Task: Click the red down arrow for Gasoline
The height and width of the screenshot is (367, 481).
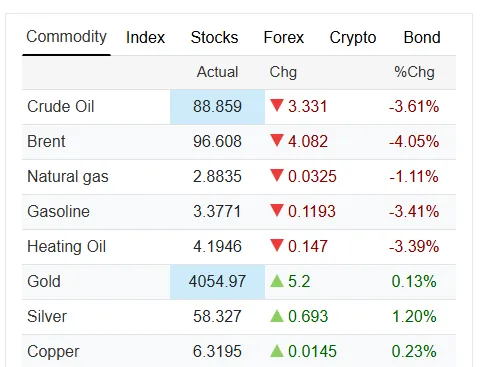Action: pos(277,210)
